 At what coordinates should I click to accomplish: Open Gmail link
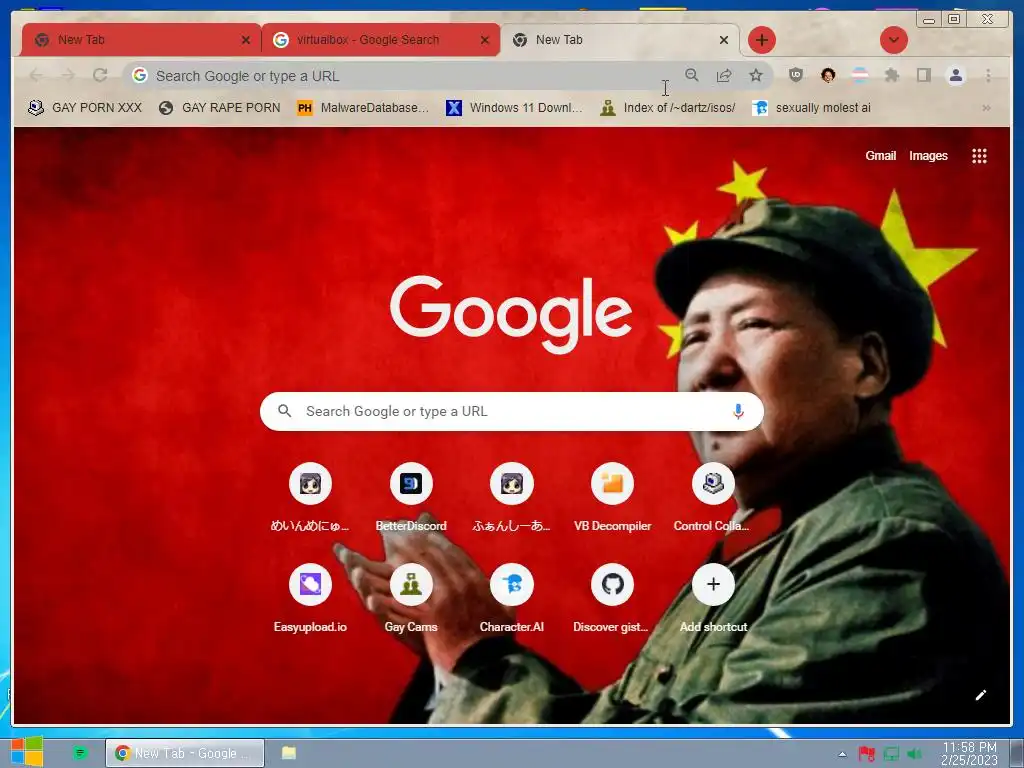point(880,155)
